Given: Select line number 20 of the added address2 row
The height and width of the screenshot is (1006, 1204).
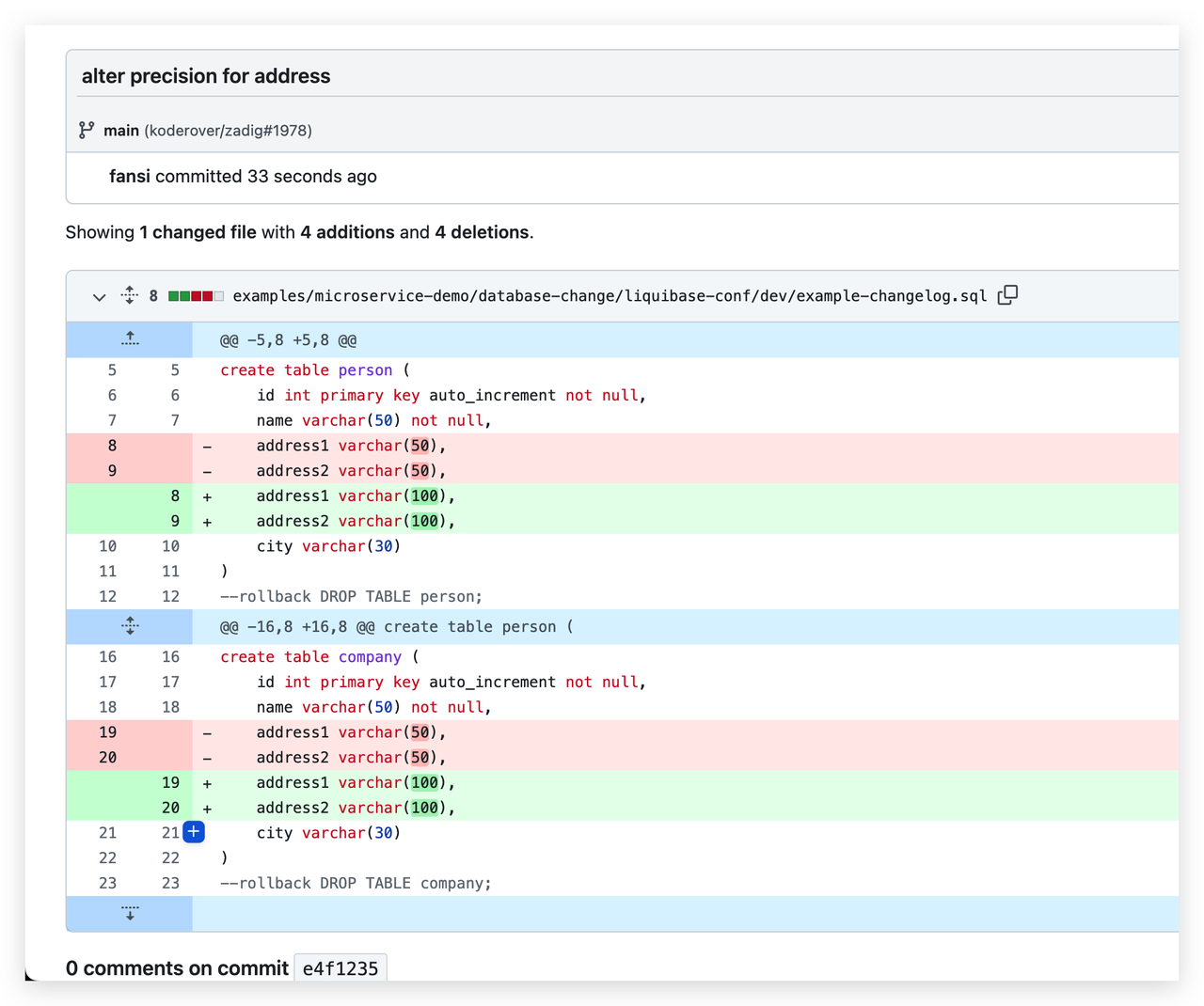Looking at the screenshot, I should 170,808.
